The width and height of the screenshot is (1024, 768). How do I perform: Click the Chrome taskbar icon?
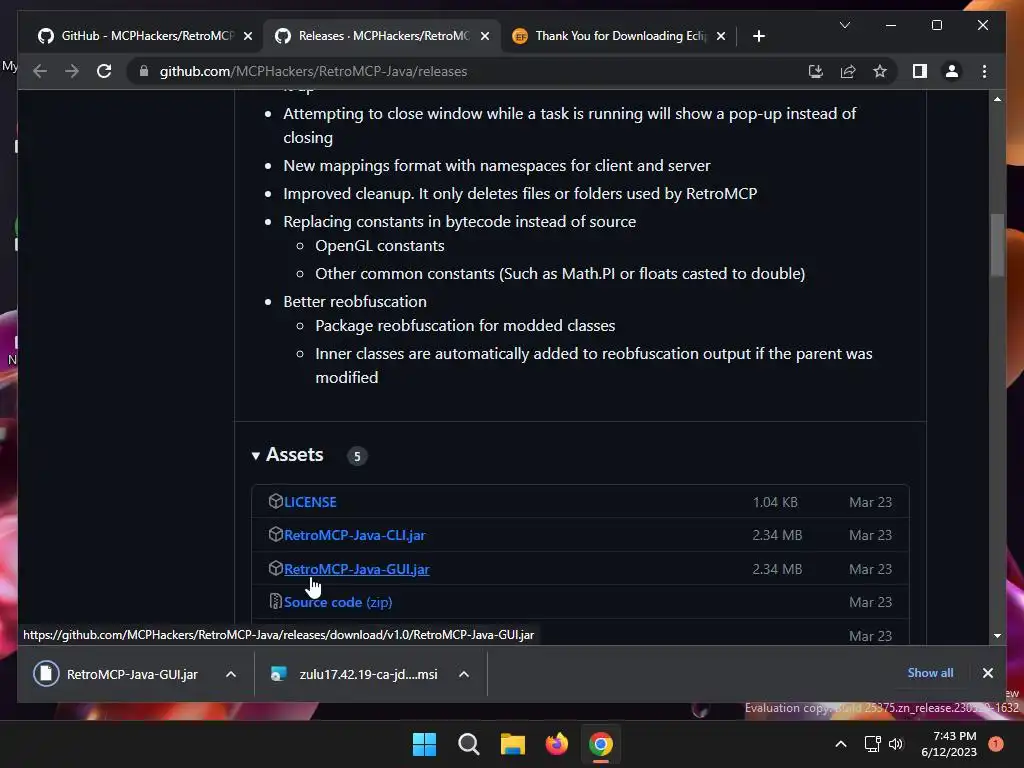point(601,744)
